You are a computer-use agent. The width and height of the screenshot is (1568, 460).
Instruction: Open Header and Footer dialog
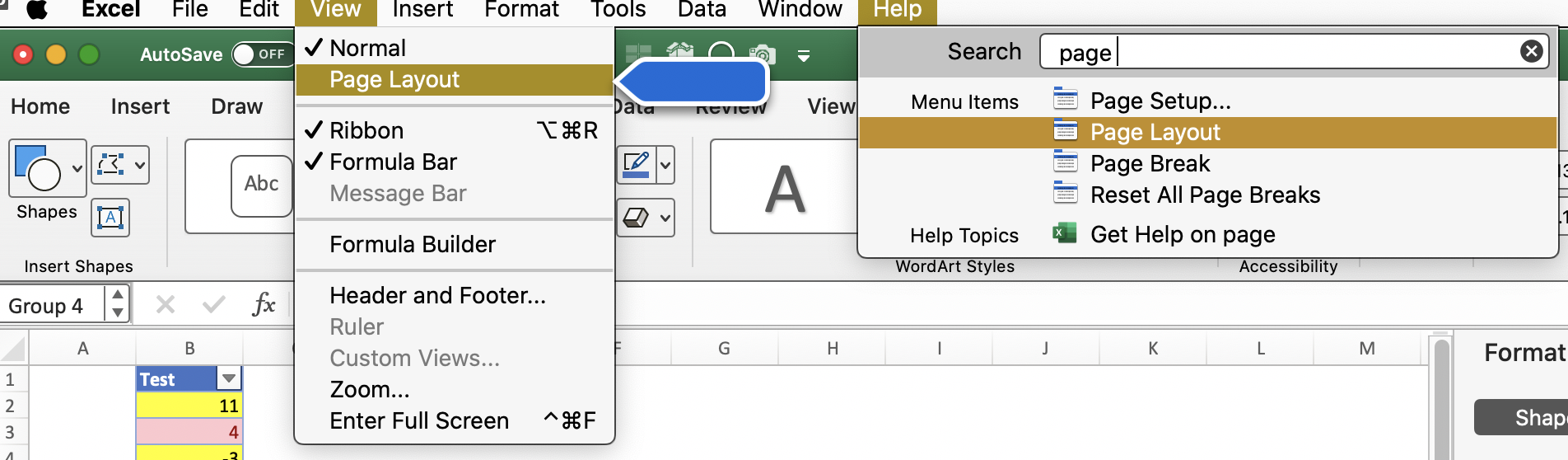(454, 295)
